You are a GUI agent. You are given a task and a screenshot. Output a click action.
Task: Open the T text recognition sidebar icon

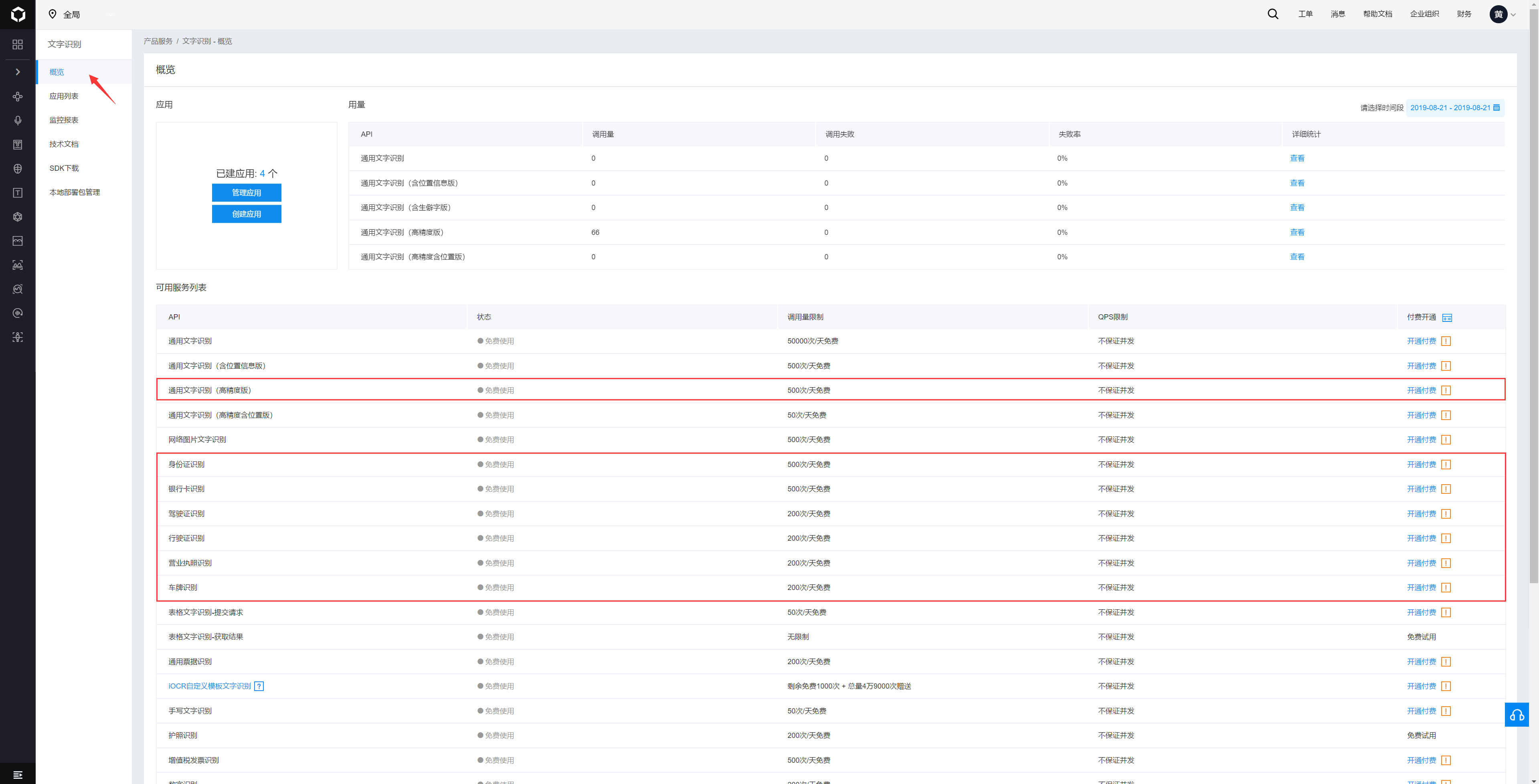(18, 192)
